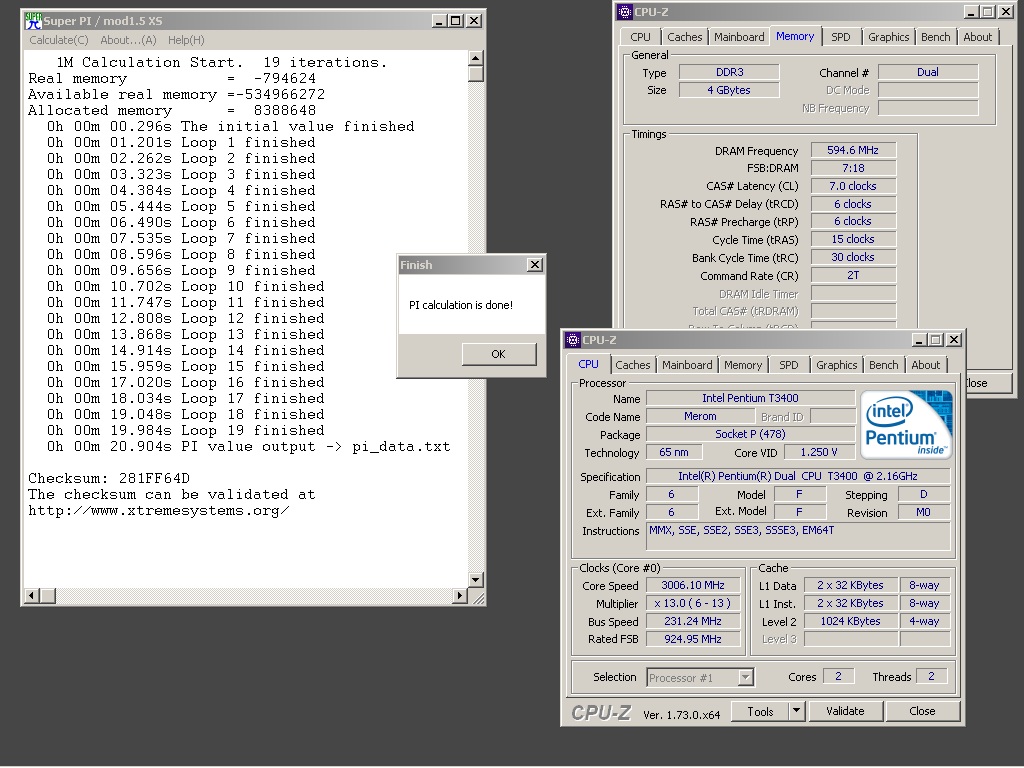Click the CPU-Z icon in the front CPU window title bar
Viewport: 1024px width, 768px height.
pos(573,340)
